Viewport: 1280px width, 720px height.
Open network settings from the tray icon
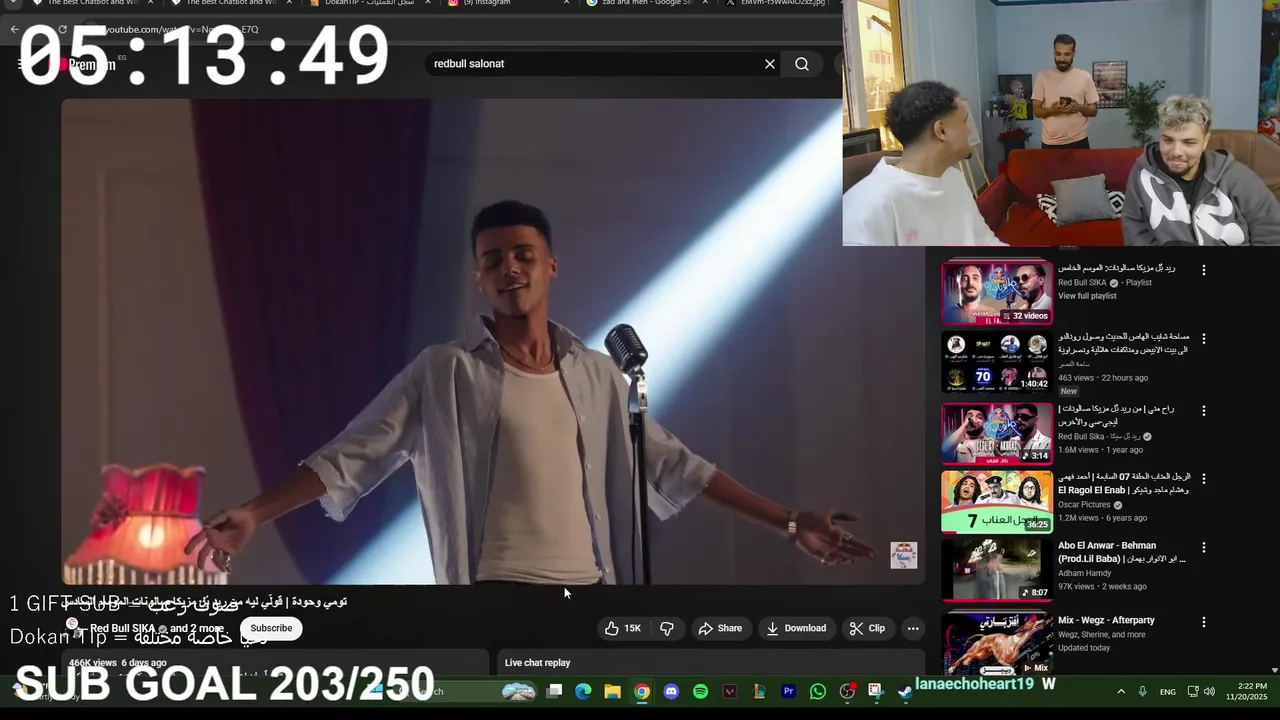point(1193,691)
